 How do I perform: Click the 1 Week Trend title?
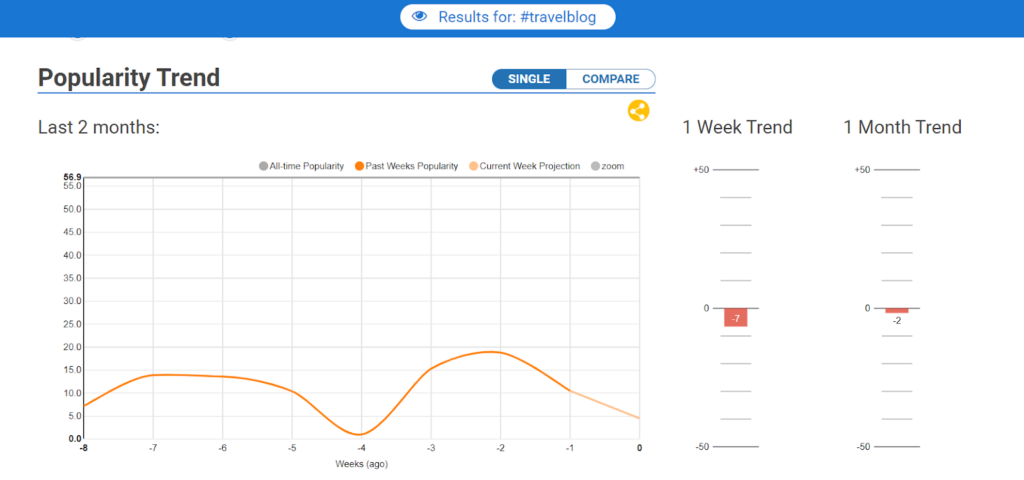[x=737, y=127]
